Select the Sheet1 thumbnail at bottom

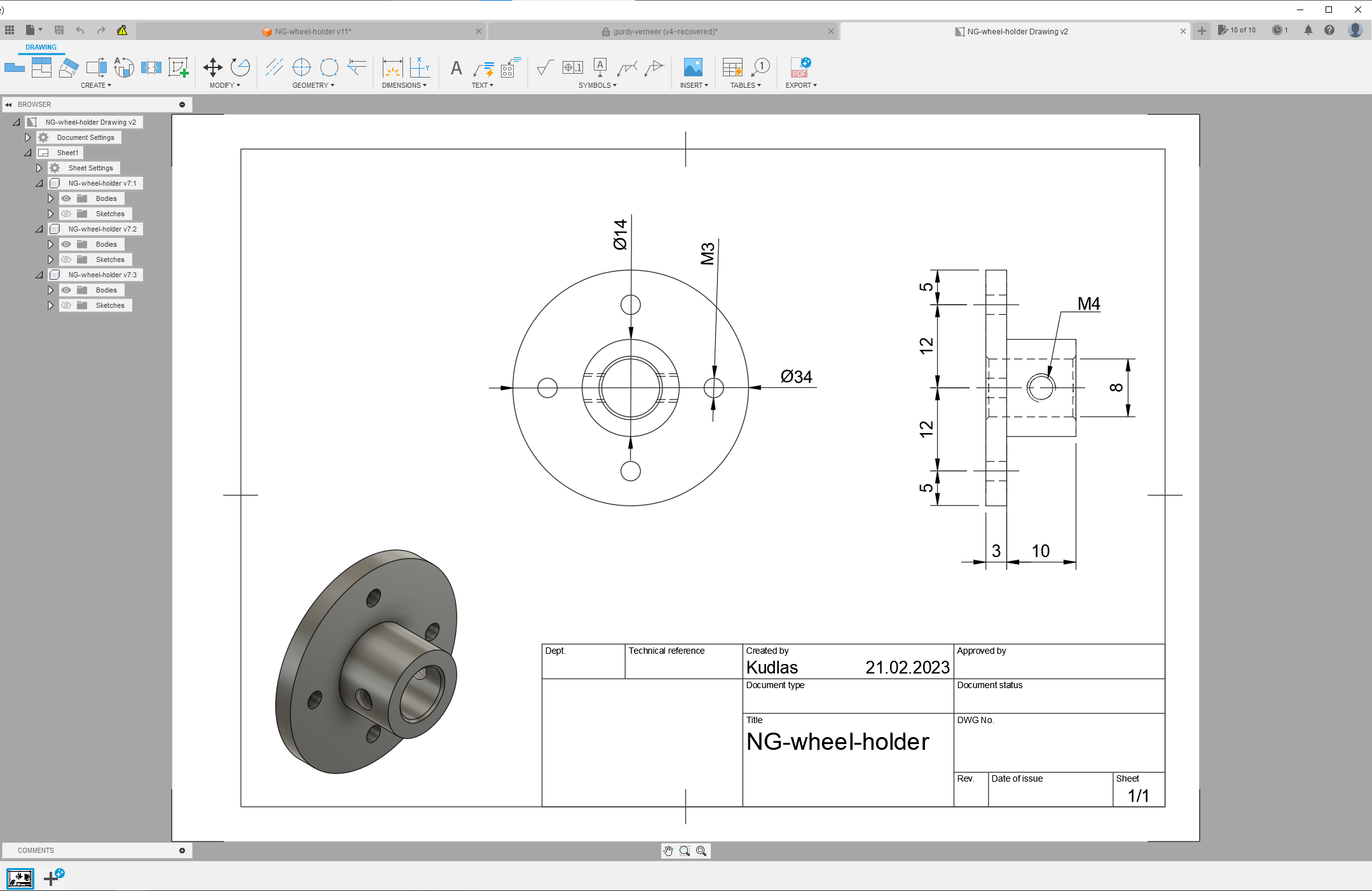[20, 879]
